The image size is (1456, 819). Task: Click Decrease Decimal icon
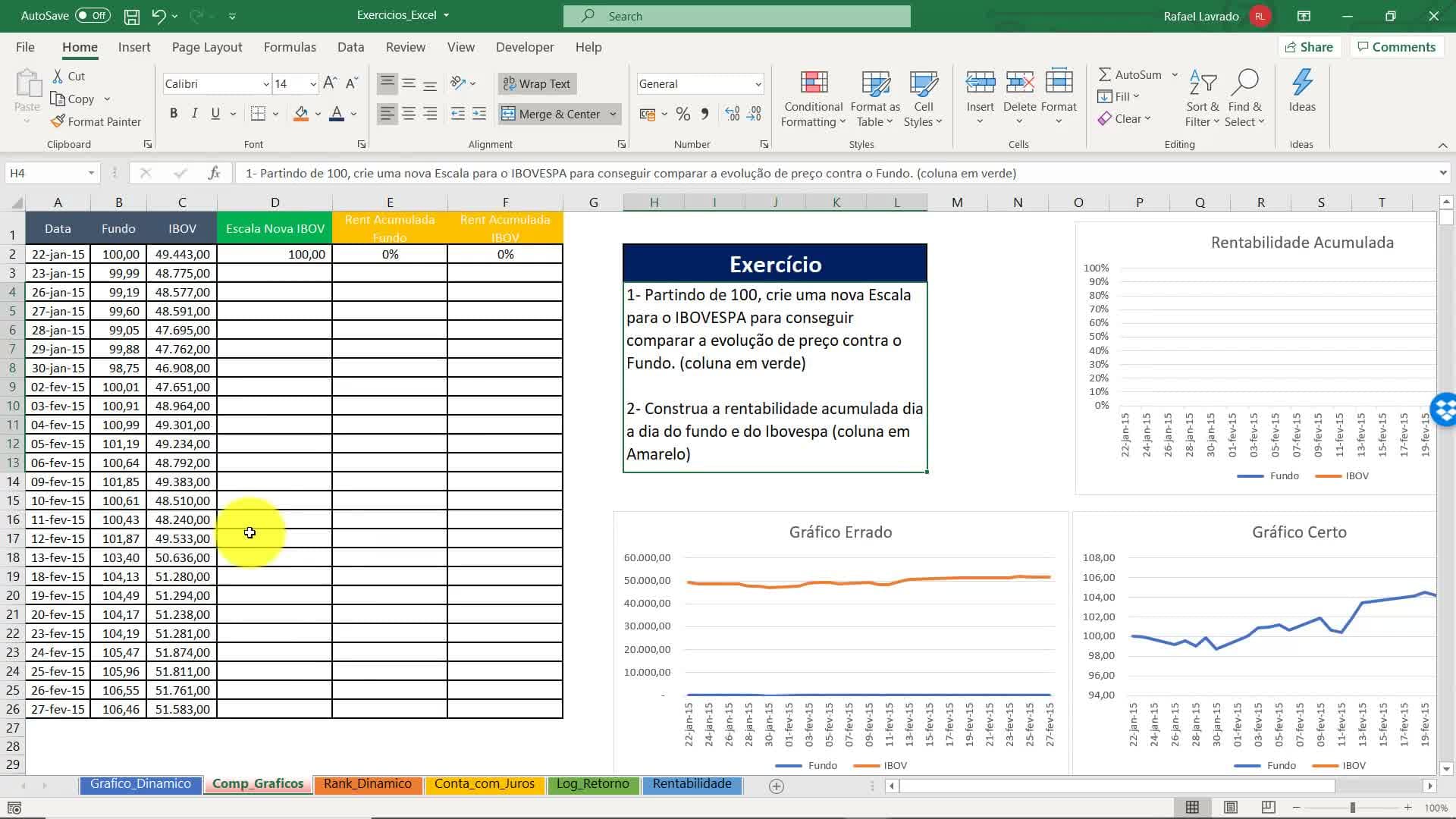click(x=755, y=114)
